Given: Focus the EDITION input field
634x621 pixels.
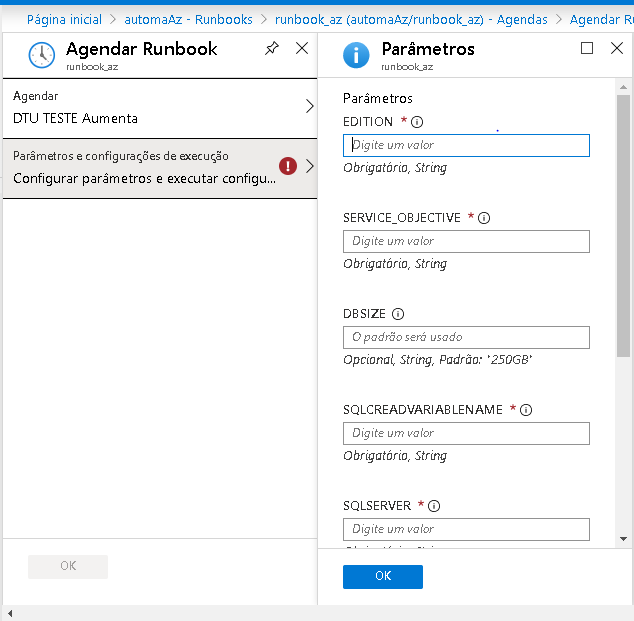Looking at the screenshot, I should pos(466,145).
